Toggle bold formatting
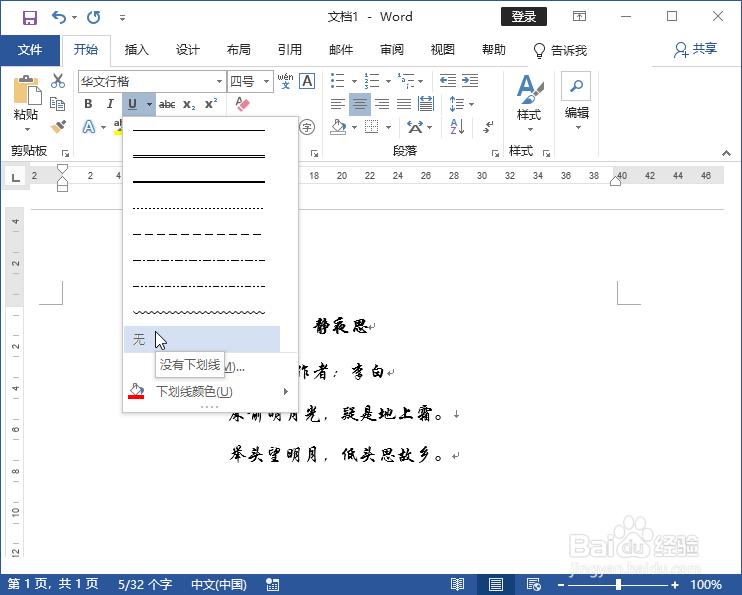 (x=88, y=104)
